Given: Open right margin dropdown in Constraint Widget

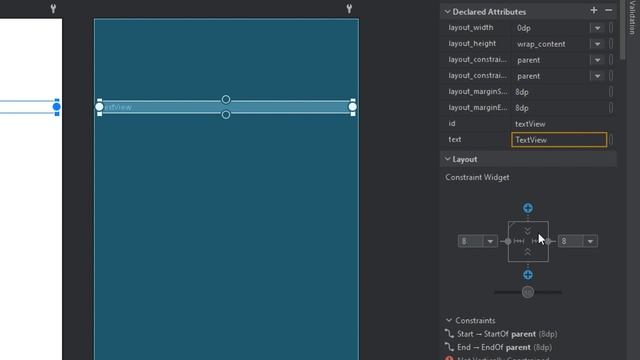Looking at the screenshot, I should coord(590,241).
